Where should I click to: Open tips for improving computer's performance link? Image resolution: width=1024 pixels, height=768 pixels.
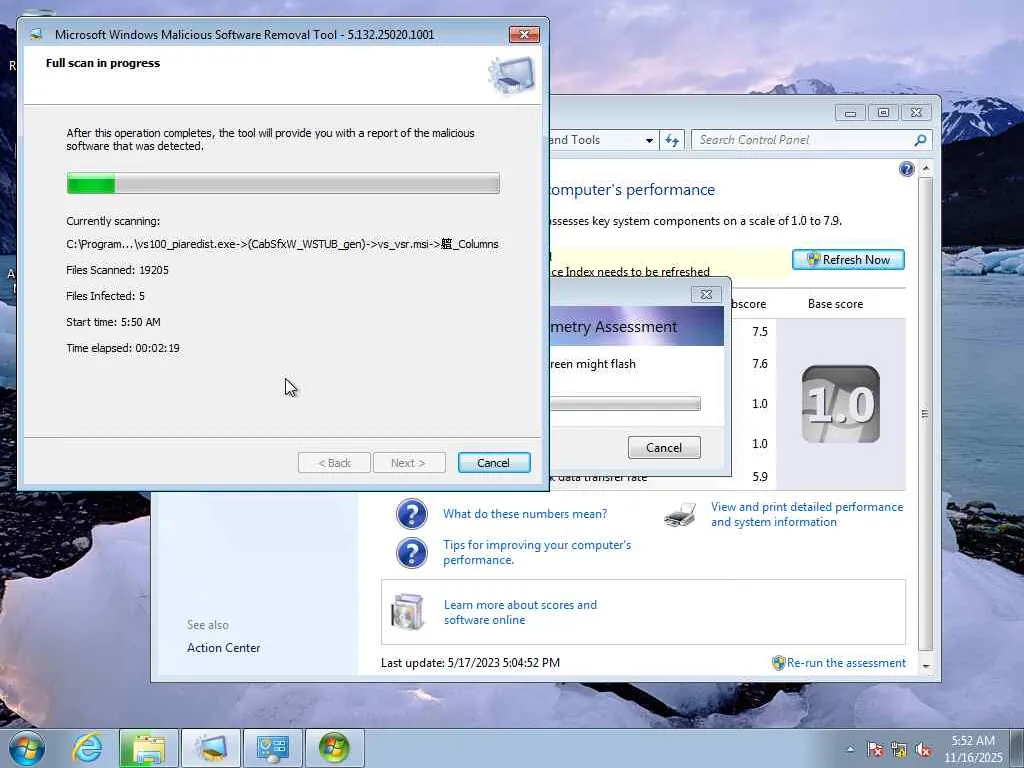[537, 552]
